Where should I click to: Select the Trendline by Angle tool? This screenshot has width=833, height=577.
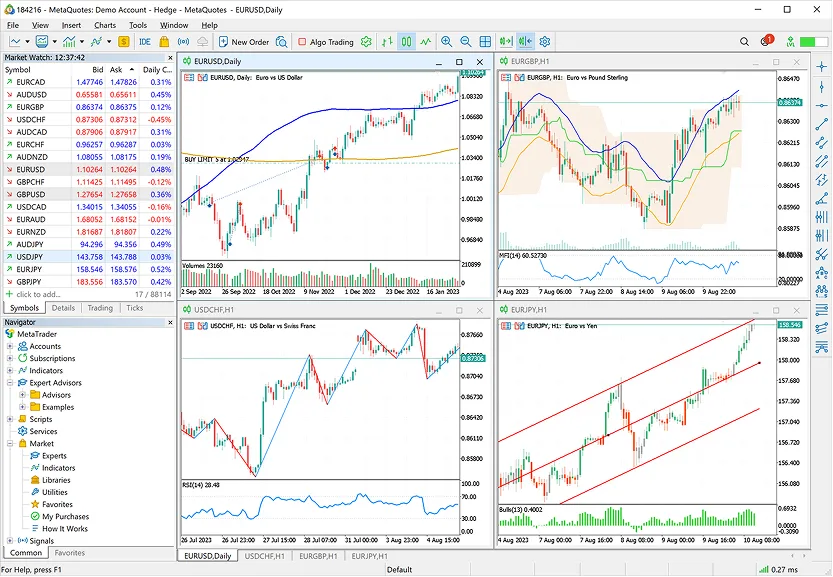tap(821, 199)
